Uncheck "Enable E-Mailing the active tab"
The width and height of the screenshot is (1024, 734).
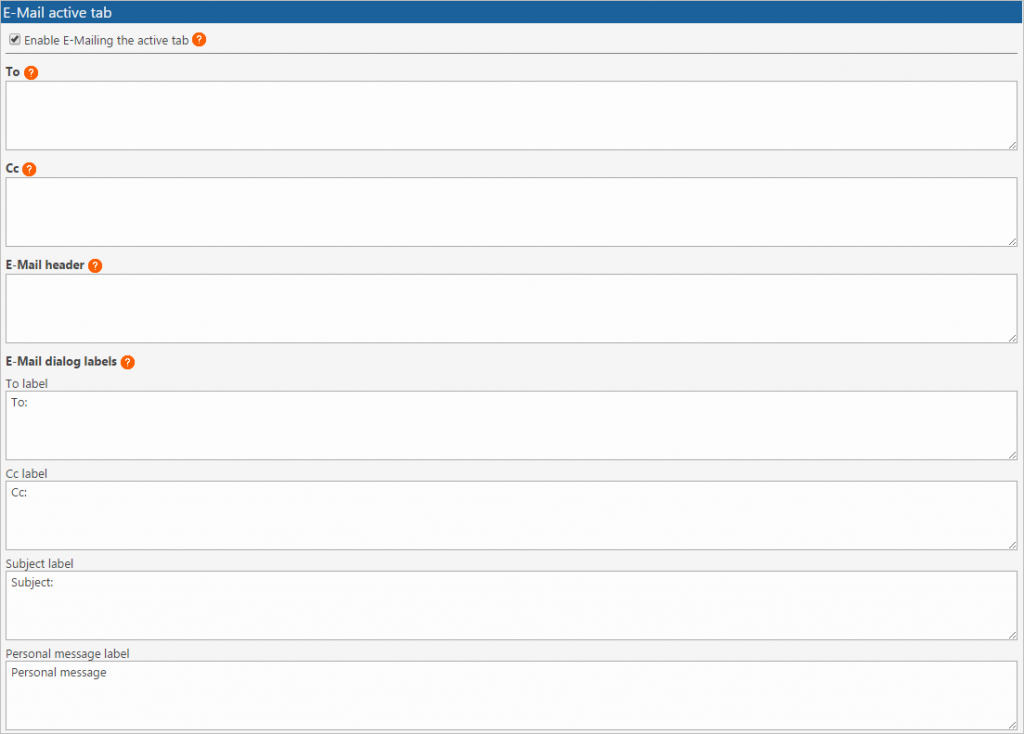coord(14,39)
